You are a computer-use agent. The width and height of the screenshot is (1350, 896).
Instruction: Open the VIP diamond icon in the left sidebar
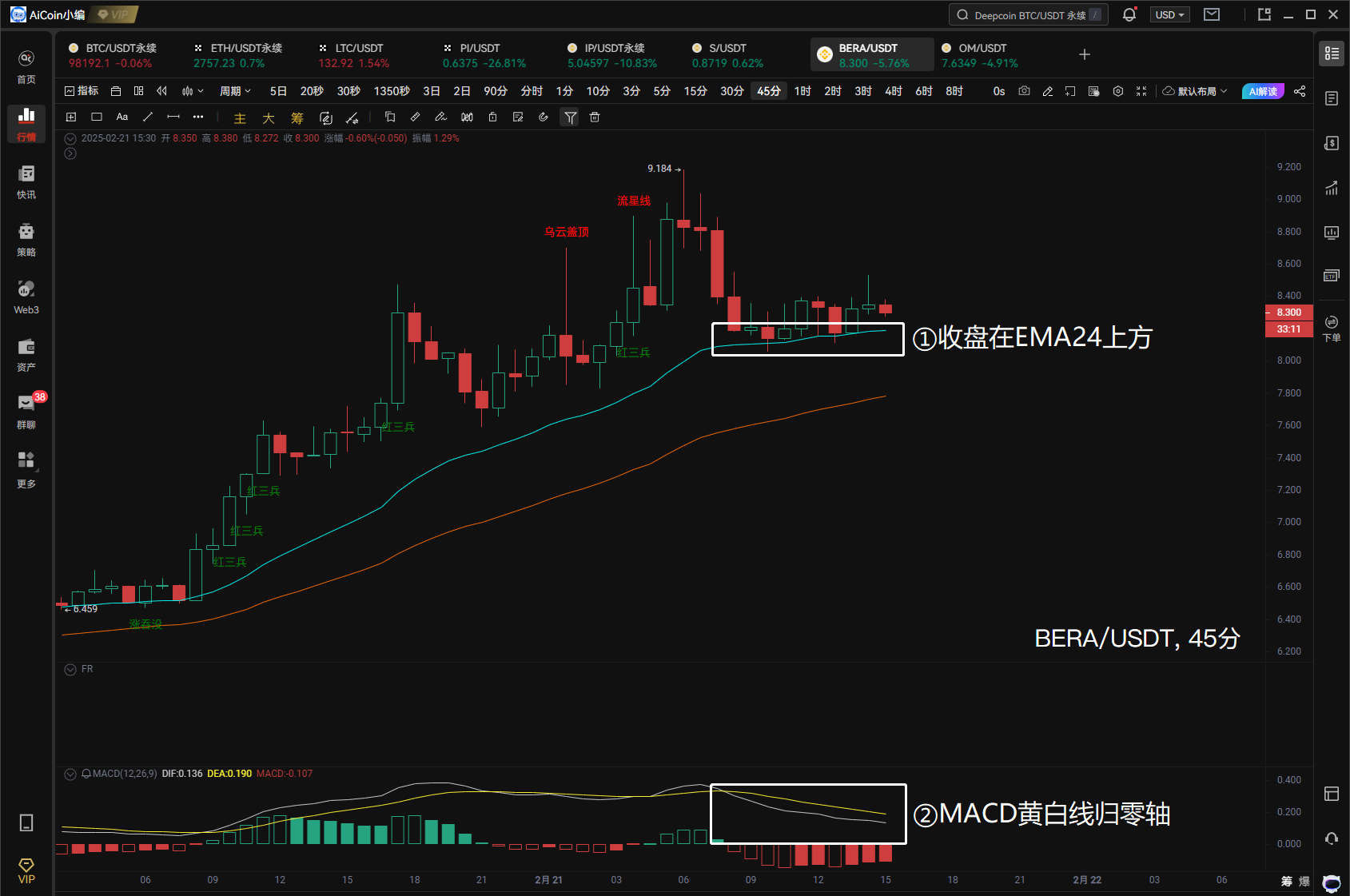click(x=26, y=870)
